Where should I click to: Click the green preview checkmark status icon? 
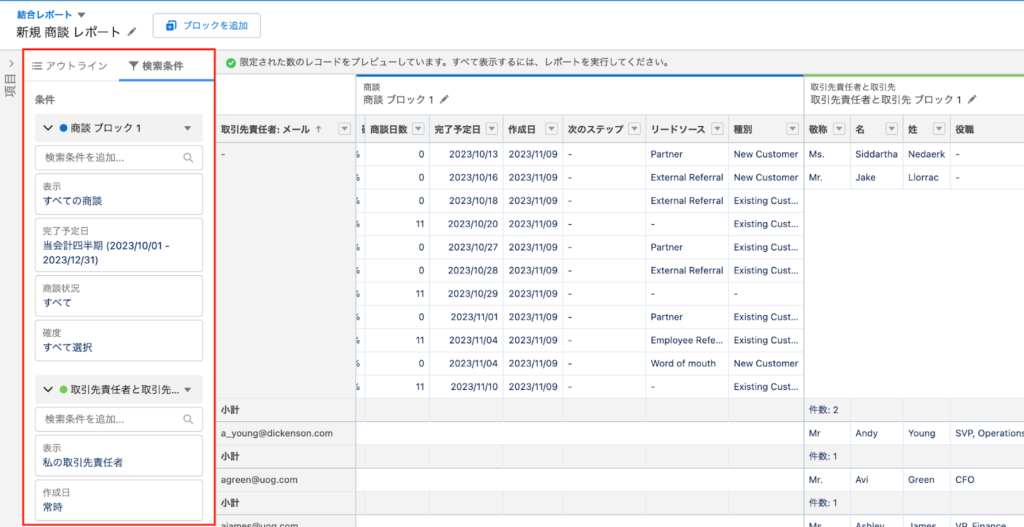tap(231, 63)
